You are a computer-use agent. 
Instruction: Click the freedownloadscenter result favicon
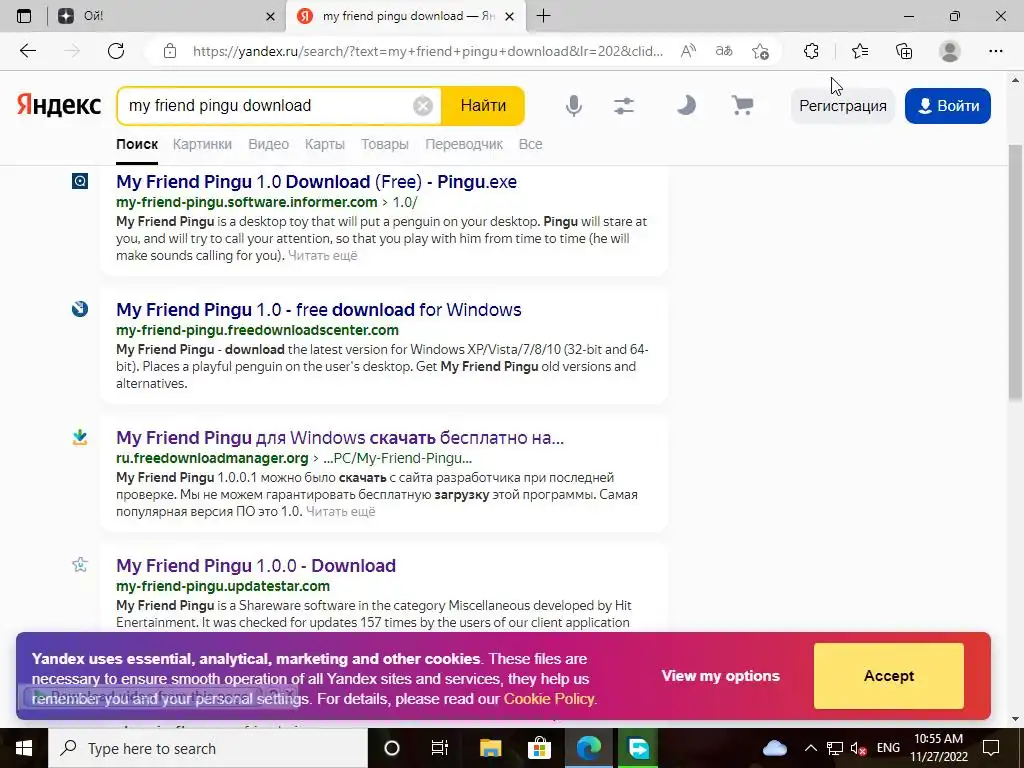pyautogui.click(x=80, y=309)
